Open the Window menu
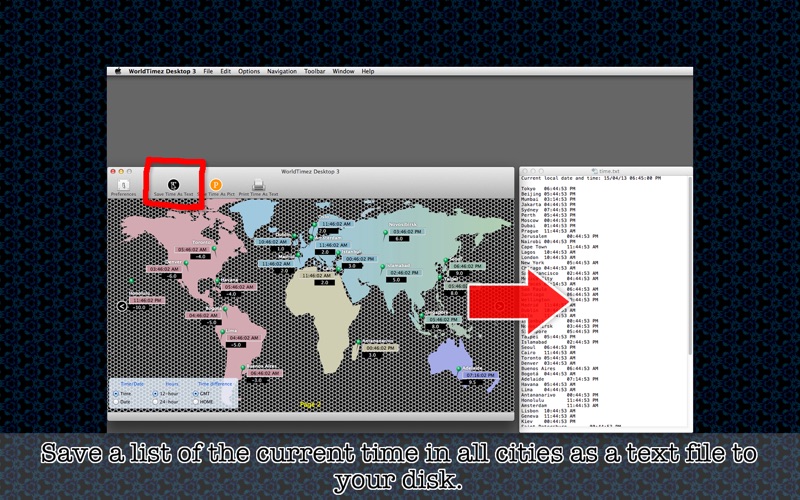The height and width of the screenshot is (500, 800). (343, 71)
